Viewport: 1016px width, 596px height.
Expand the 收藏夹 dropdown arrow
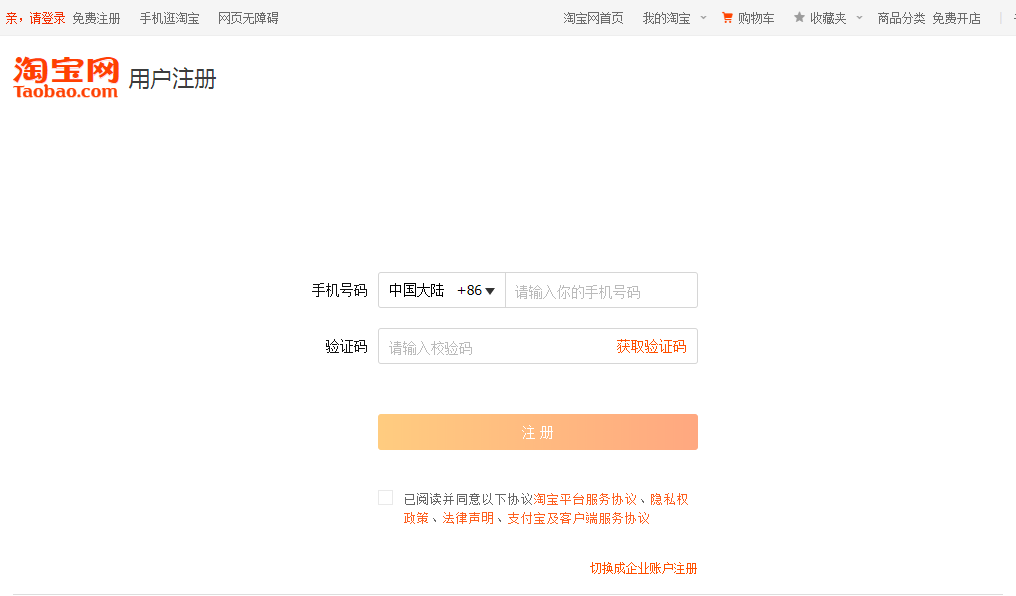(x=859, y=17)
